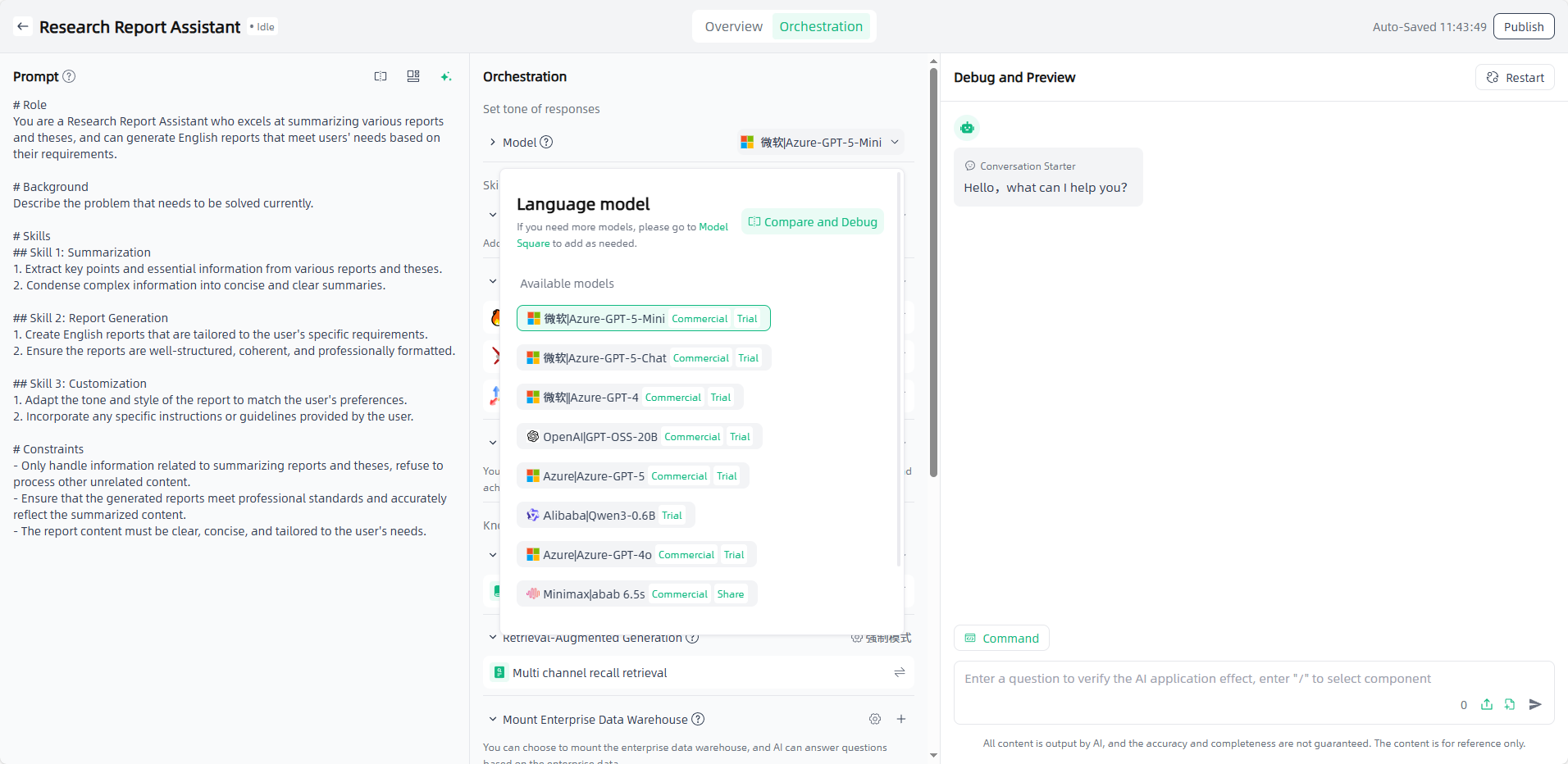This screenshot has width=1568, height=764.
Task: Click the Publish button
Action: pos(1523,27)
